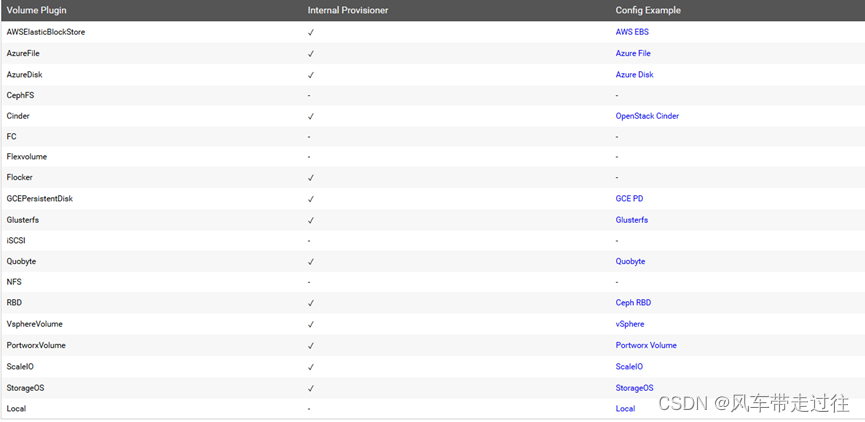865x422 pixels.
Task: Select the iSCSI plugin name
Action: [x=16, y=241]
